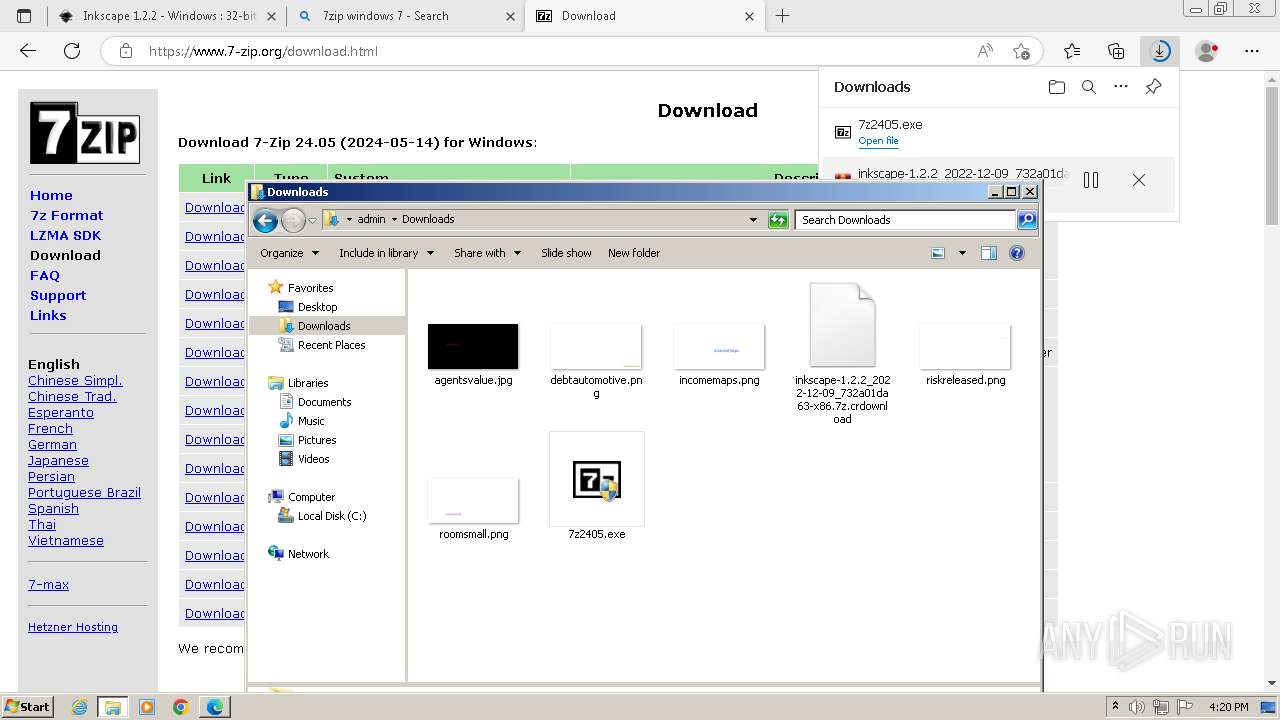Switch to the Inkscape 1.2.2 tab
This screenshot has height=720, width=1280.
point(167,16)
